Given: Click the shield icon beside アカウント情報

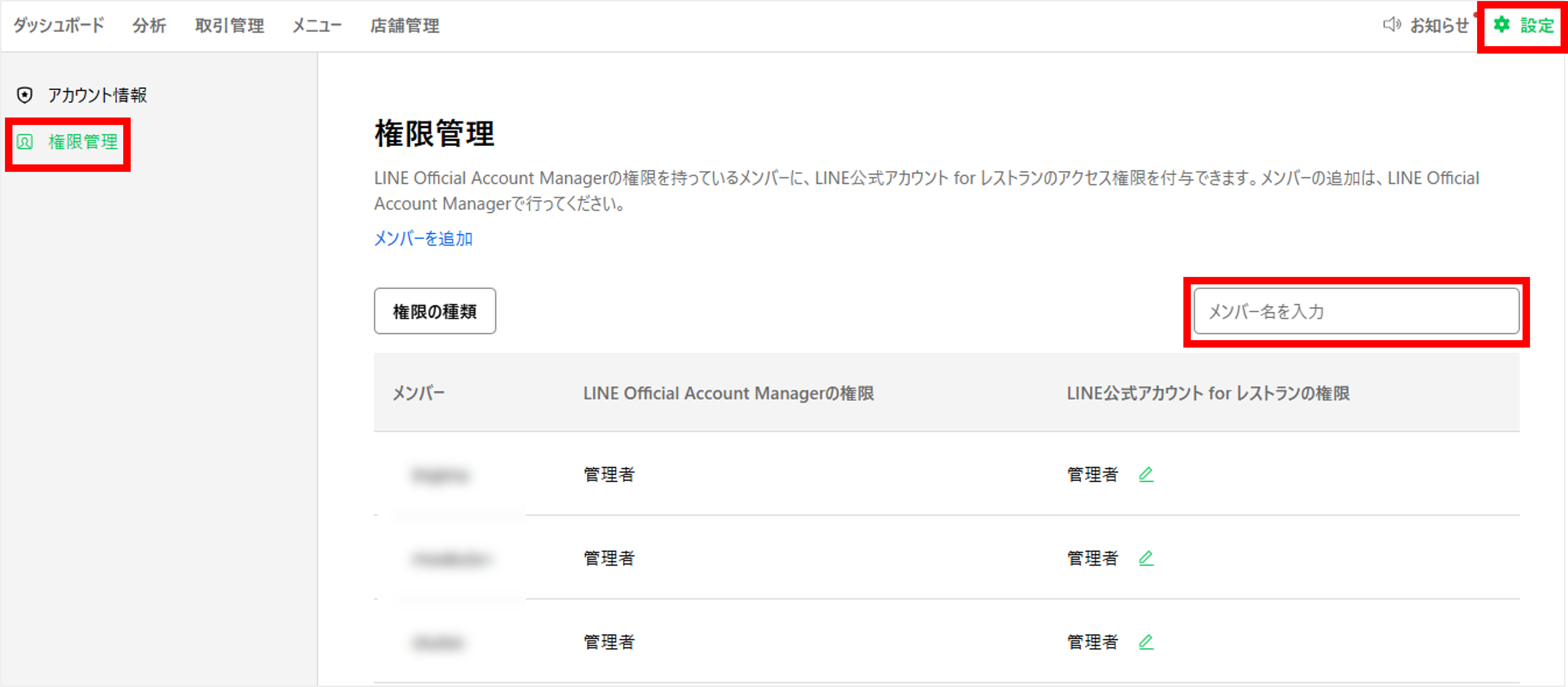Looking at the screenshot, I should (x=25, y=95).
